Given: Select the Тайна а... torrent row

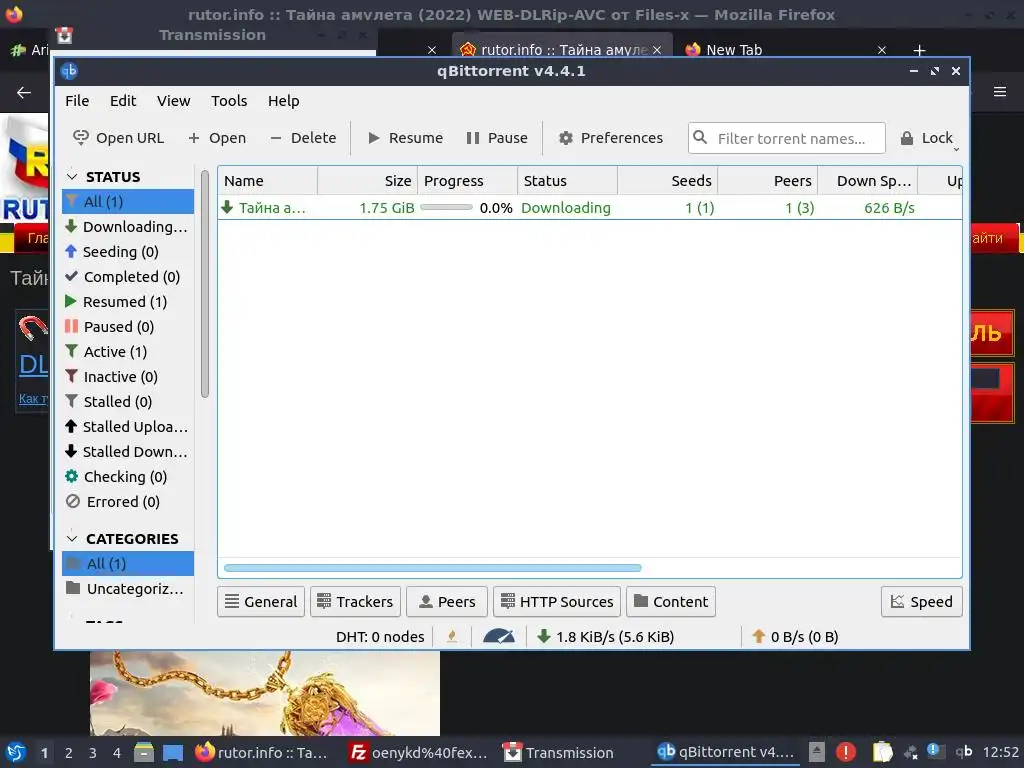Looking at the screenshot, I should [590, 208].
